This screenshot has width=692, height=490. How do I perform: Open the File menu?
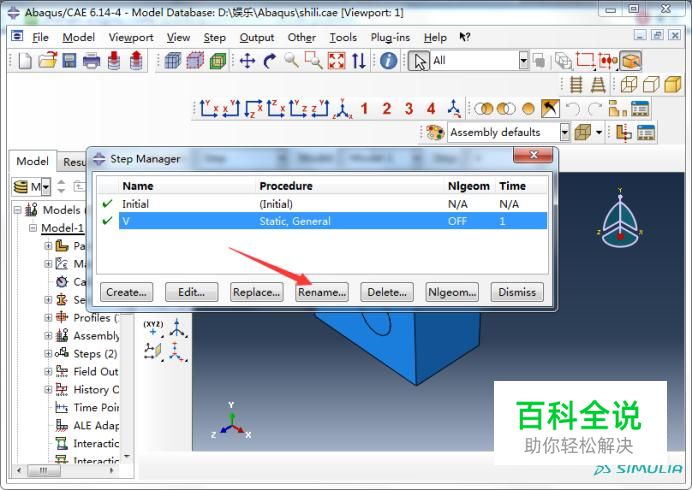coord(40,38)
